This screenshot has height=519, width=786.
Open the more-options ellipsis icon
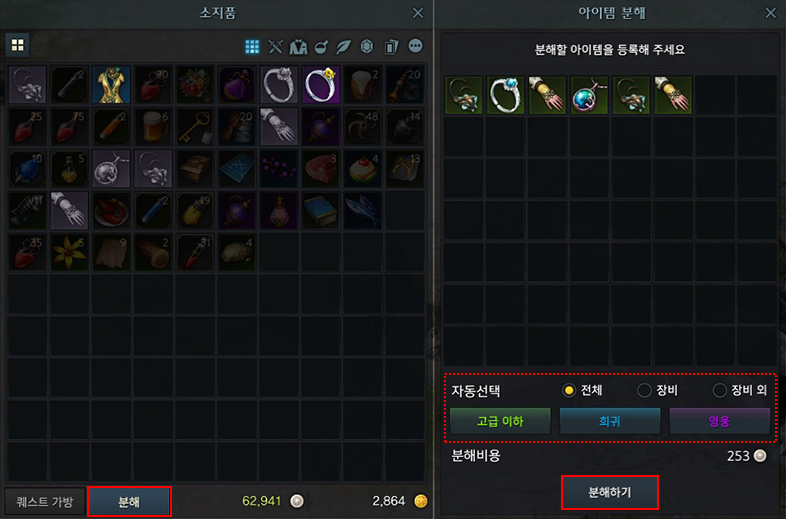pyautogui.click(x=415, y=46)
